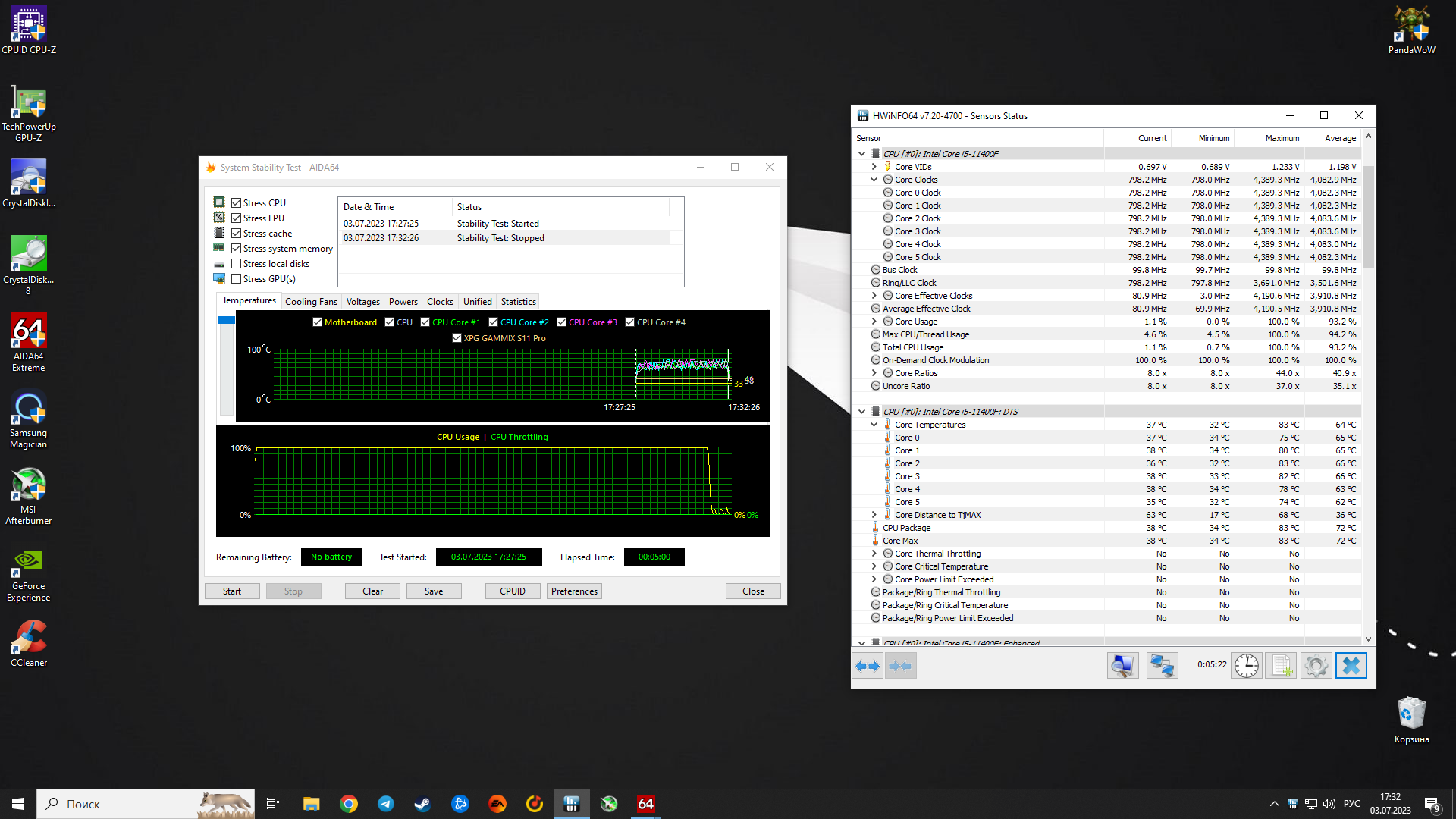Click the HWiNFO logging start sheet icon
This screenshot has width=1456, height=819.
[x=1282, y=666]
